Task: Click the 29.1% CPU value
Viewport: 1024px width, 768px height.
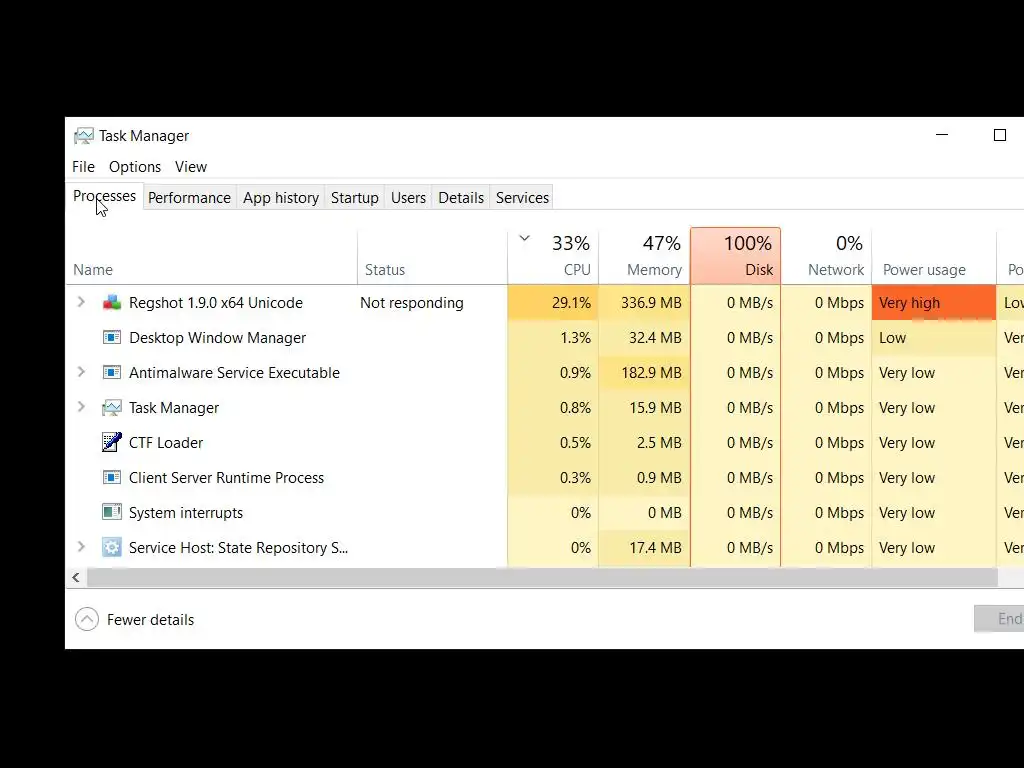Action: click(571, 303)
